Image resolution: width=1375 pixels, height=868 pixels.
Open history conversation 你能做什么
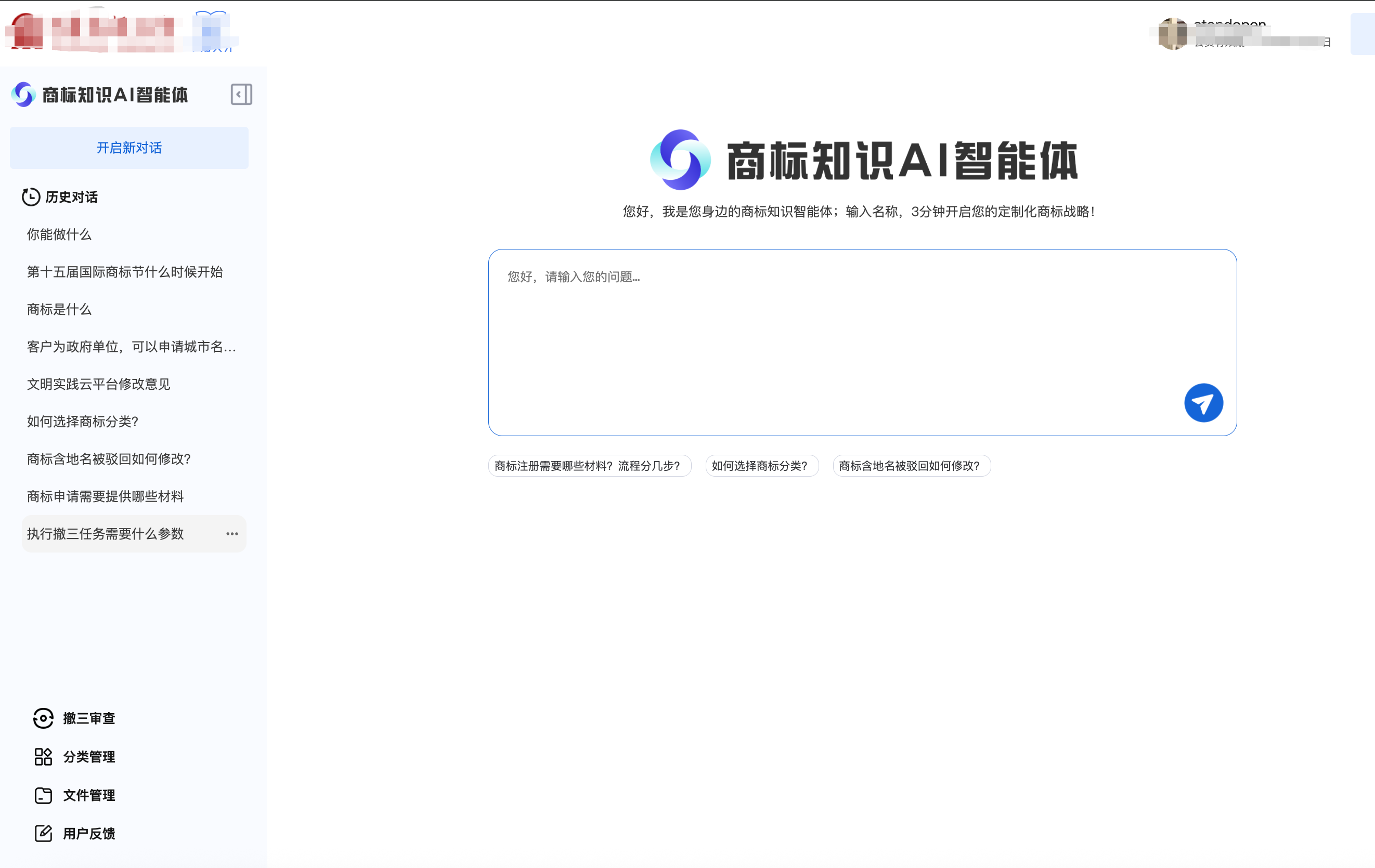(x=59, y=234)
